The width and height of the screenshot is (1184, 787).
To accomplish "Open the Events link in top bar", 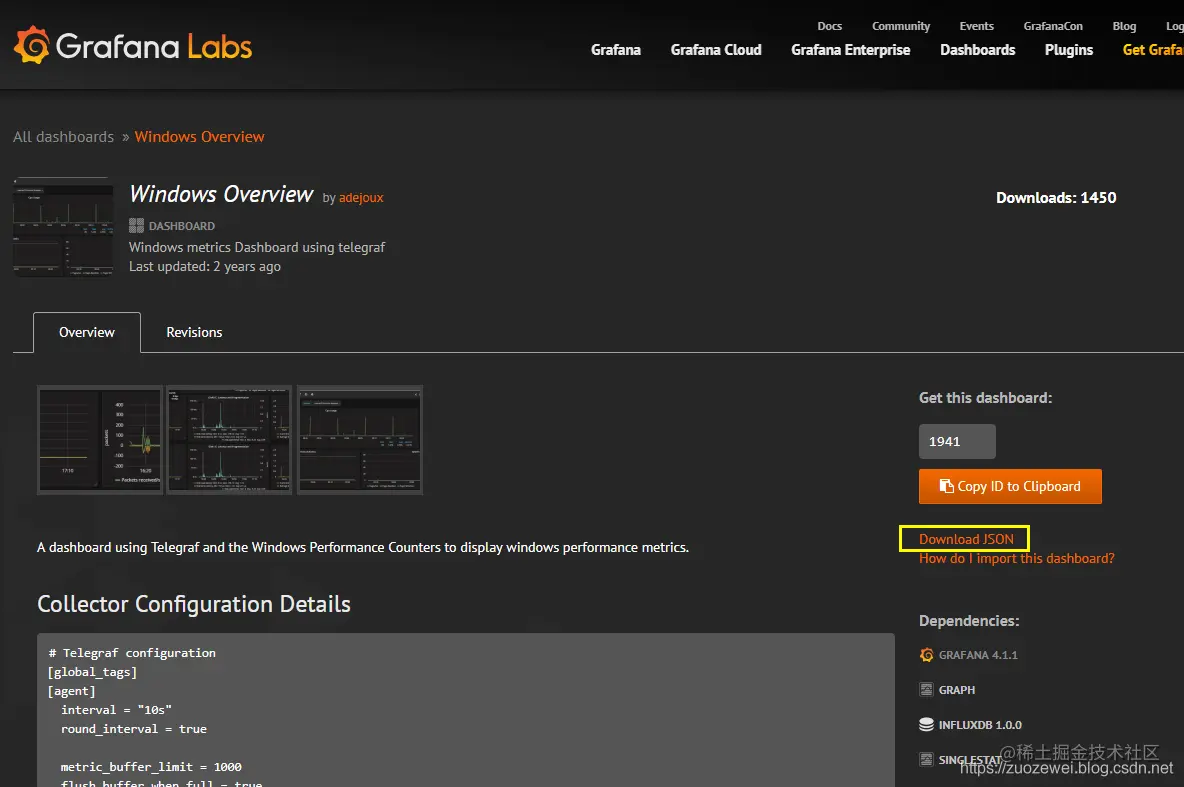I will [x=976, y=26].
